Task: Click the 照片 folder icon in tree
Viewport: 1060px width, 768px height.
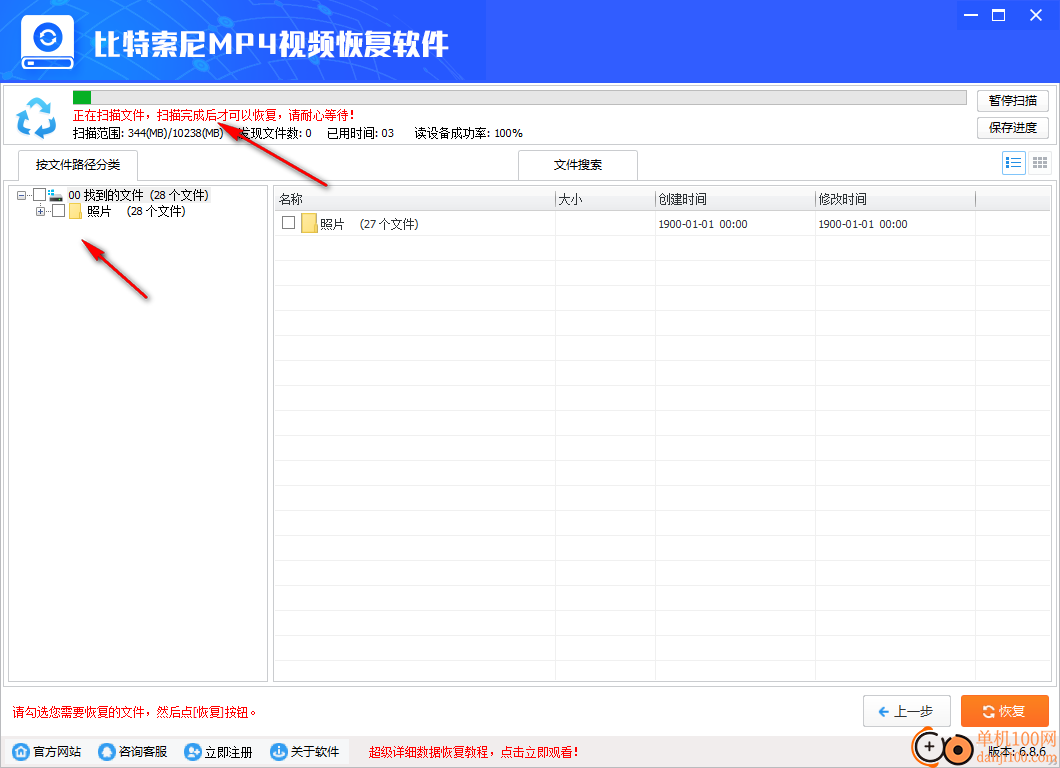Action: click(75, 212)
